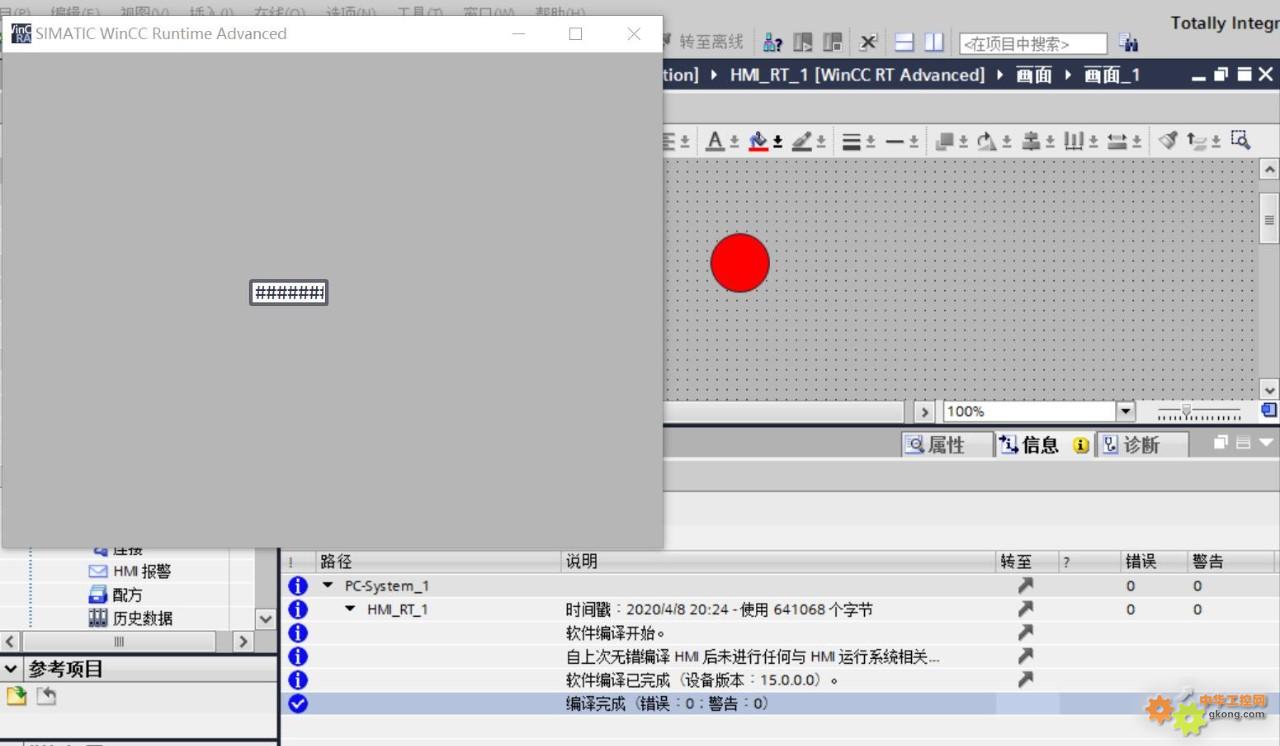Open the accessible devices icon with question mark
Viewport: 1280px width, 746px height.
tap(773, 42)
